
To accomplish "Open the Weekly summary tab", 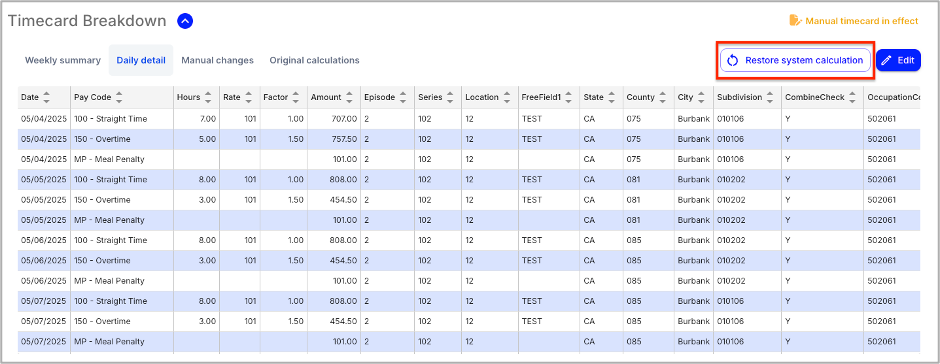I will coord(62,60).
